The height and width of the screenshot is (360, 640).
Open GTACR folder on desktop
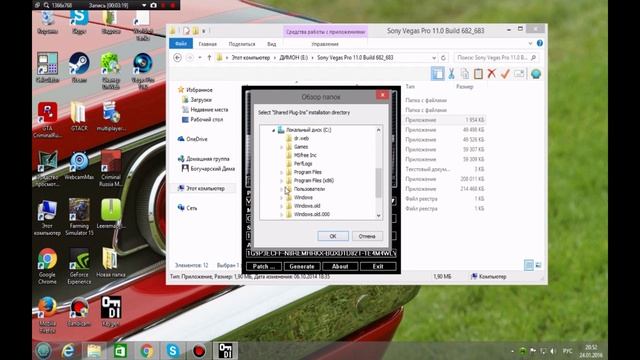pos(79,116)
